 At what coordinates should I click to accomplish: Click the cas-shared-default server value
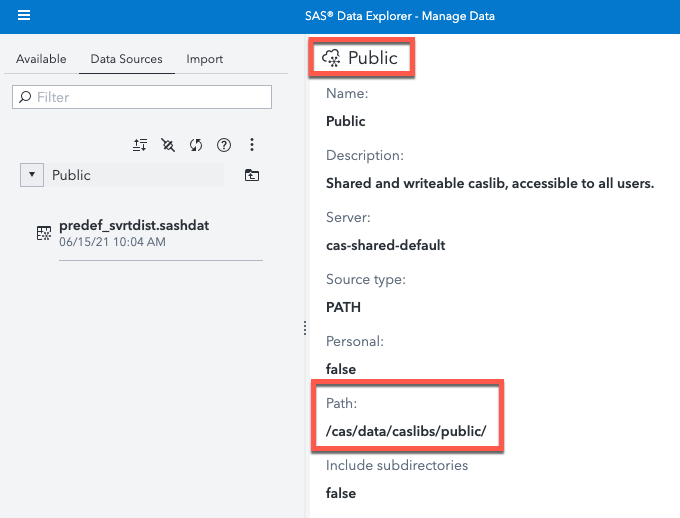point(385,245)
